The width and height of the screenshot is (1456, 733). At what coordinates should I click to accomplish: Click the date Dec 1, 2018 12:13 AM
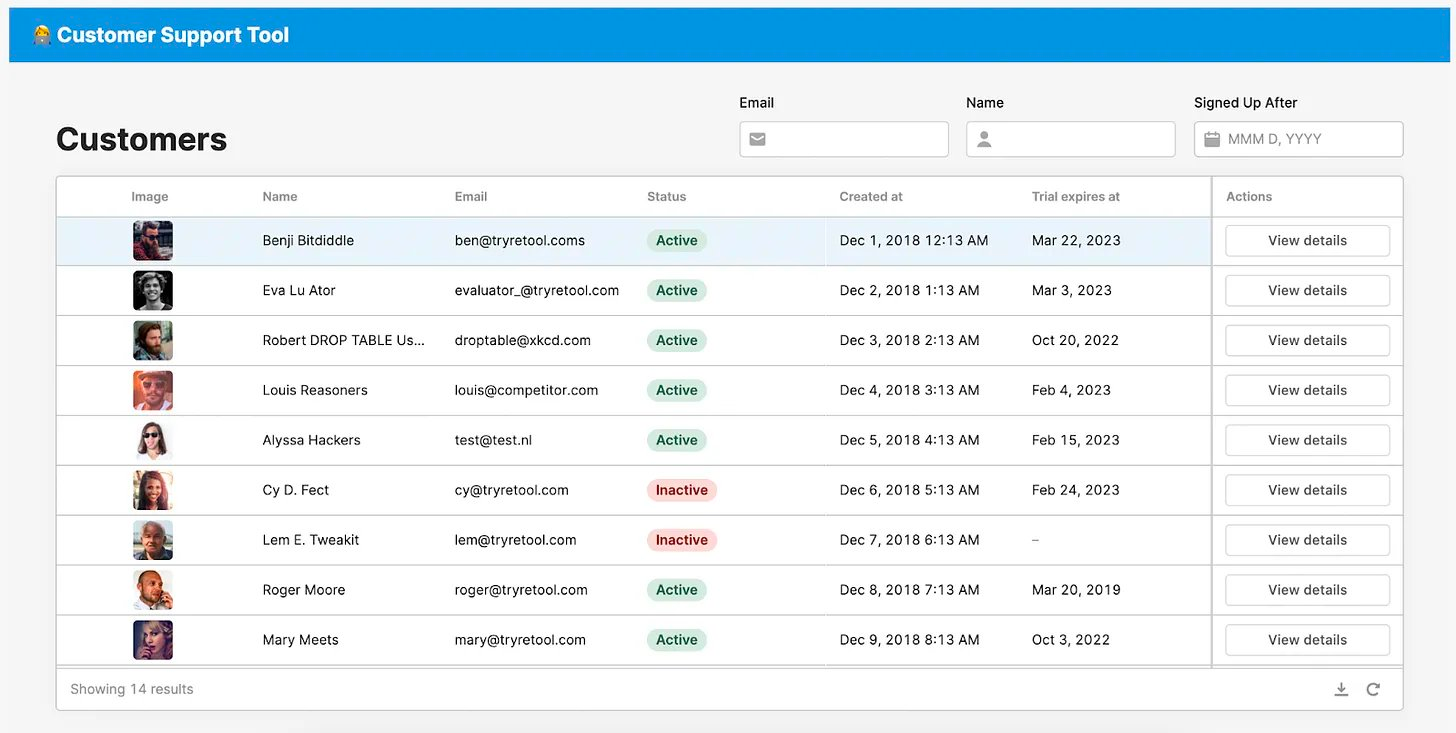point(914,241)
